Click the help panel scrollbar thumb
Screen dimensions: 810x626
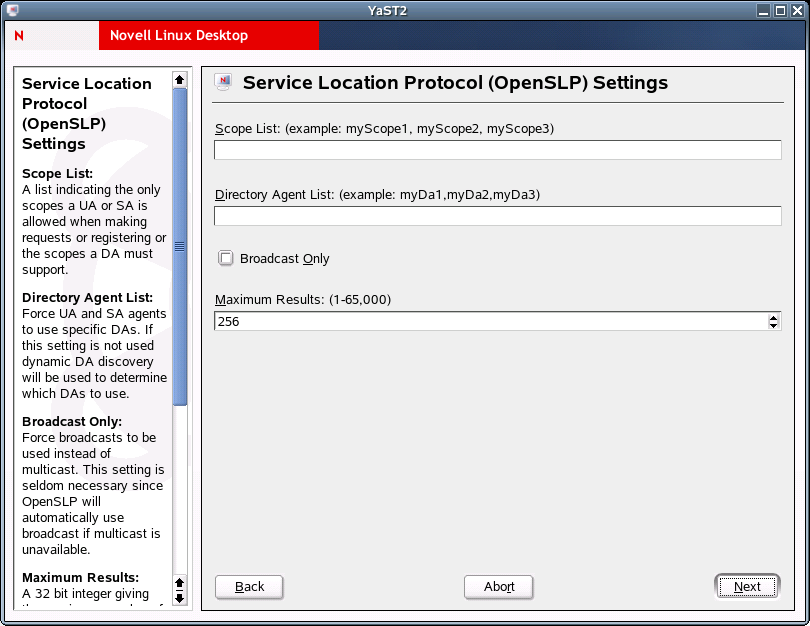pyautogui.click(x=179, y=246)
